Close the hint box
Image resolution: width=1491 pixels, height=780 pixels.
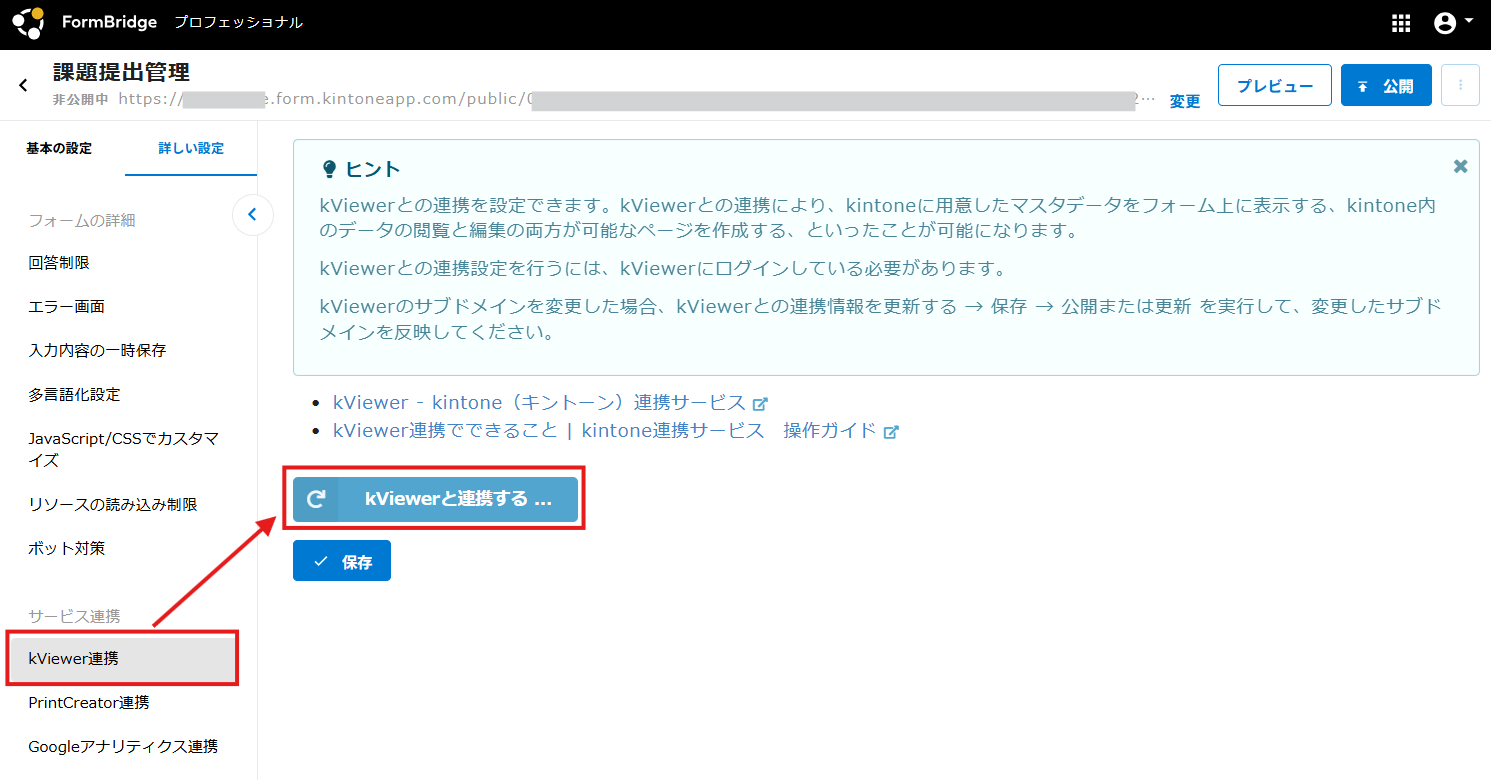point(1460,167)
